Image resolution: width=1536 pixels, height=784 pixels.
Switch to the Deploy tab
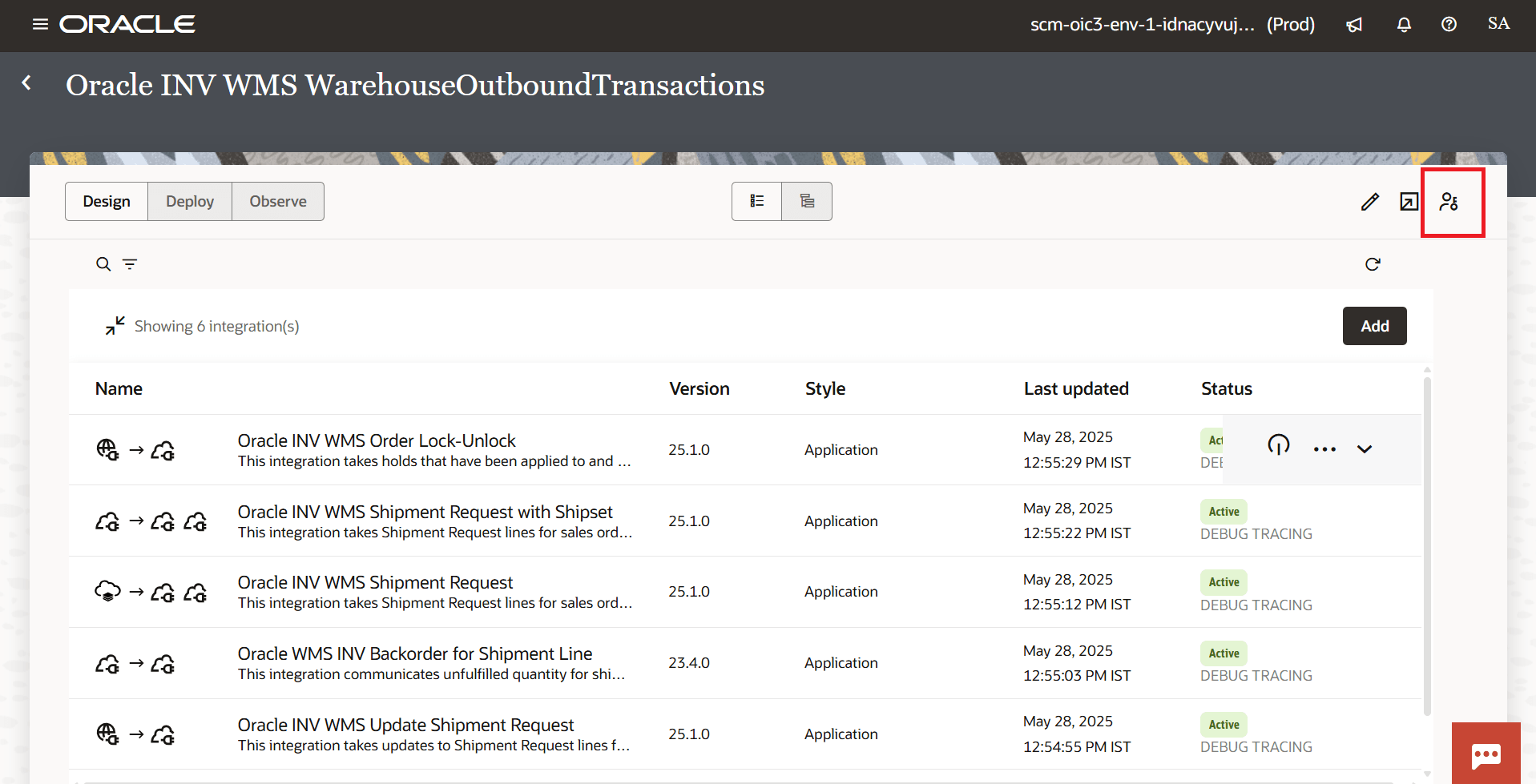[x=189, y=201]
